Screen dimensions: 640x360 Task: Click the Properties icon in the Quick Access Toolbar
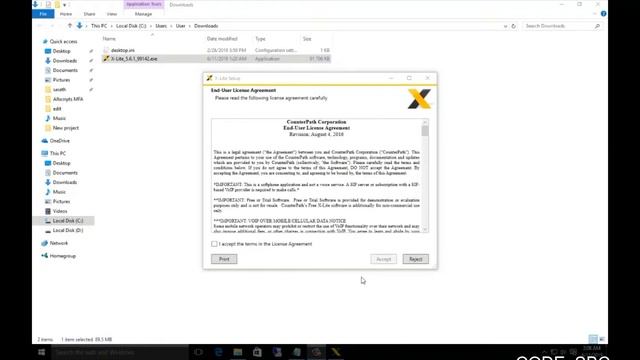pyautogui.click(x=48, y=4)
